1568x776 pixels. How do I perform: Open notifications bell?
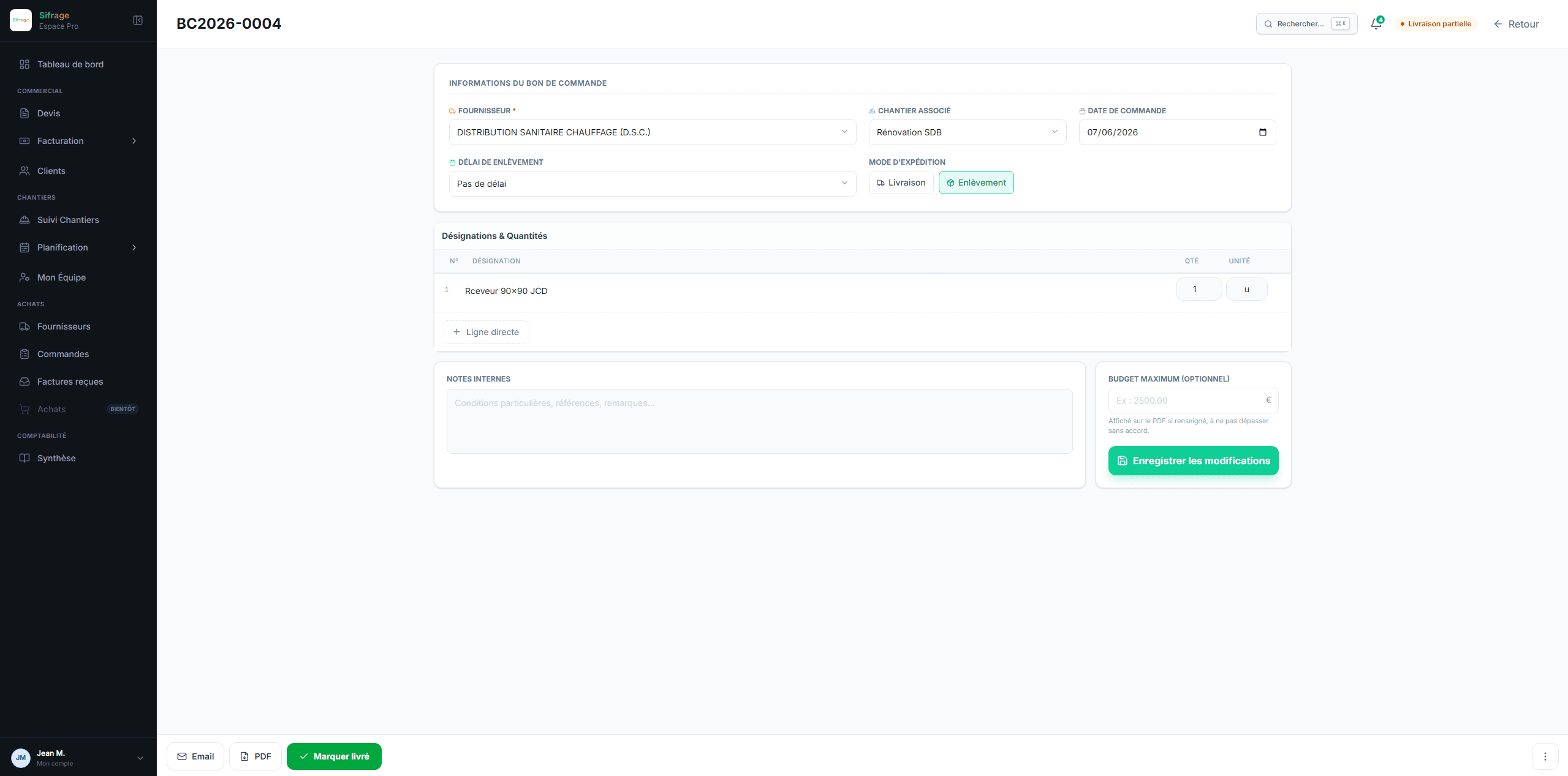click(1376, 23)
